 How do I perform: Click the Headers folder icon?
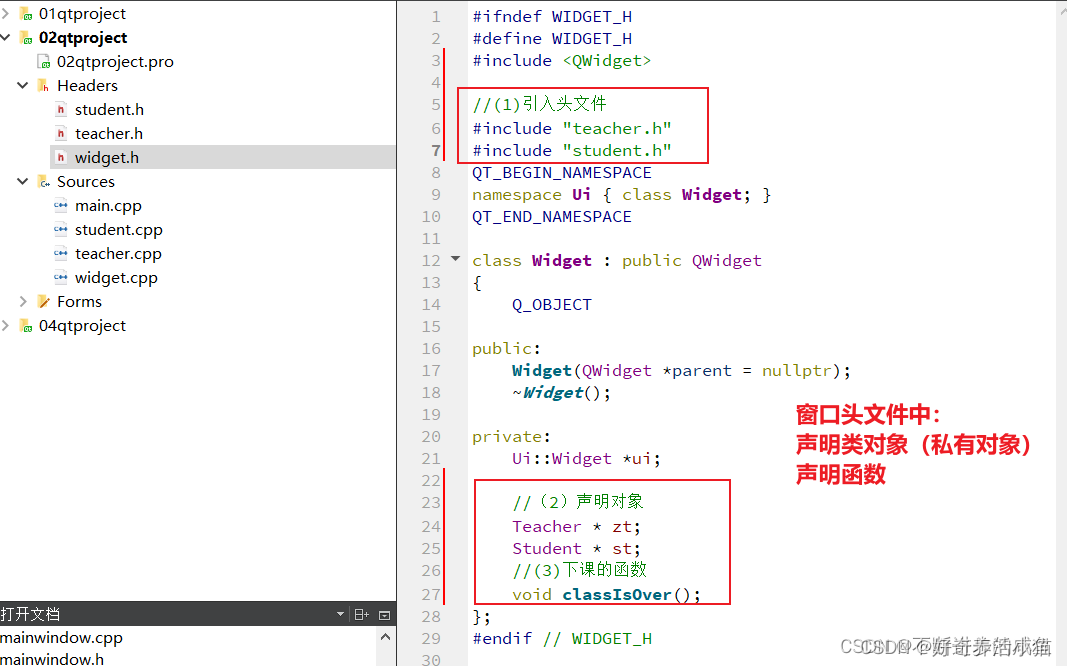[43, 85]
